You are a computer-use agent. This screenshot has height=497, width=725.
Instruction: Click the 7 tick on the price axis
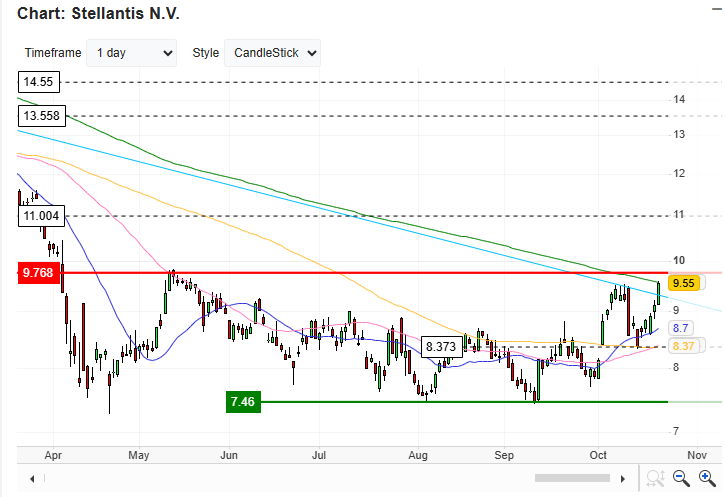(676, 431)
